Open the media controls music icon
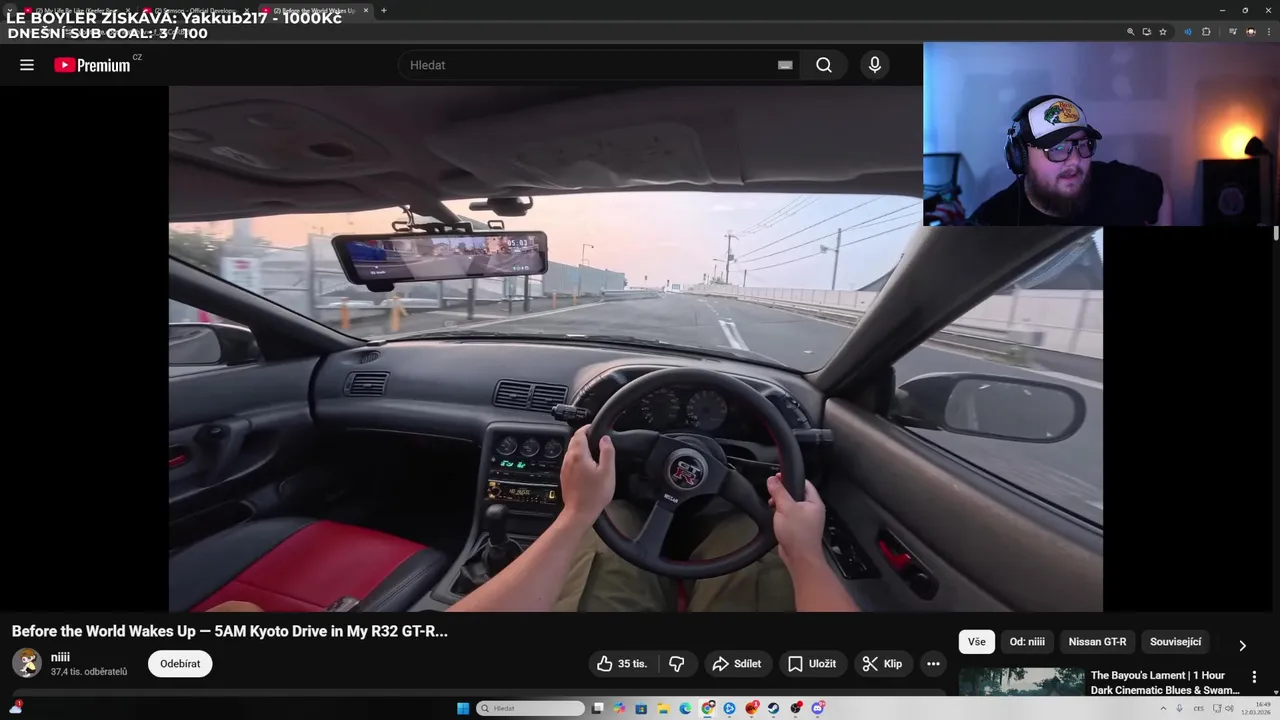 [1234, 32]
